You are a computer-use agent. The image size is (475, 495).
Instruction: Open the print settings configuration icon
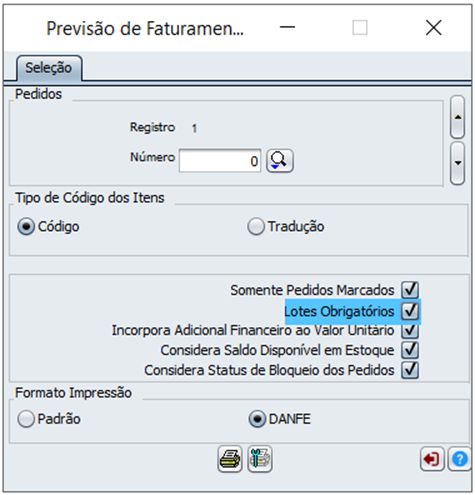click(260, 459)
